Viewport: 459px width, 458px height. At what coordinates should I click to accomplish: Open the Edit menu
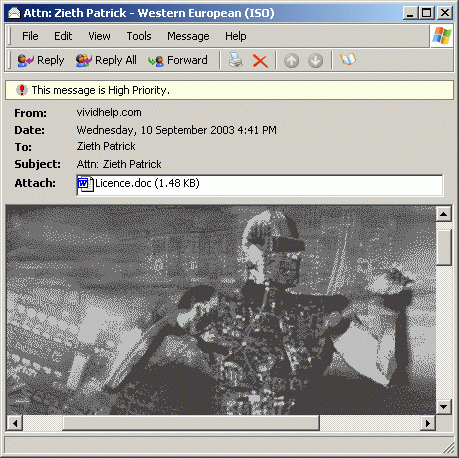pyautogui.click(x=63, y=36)
